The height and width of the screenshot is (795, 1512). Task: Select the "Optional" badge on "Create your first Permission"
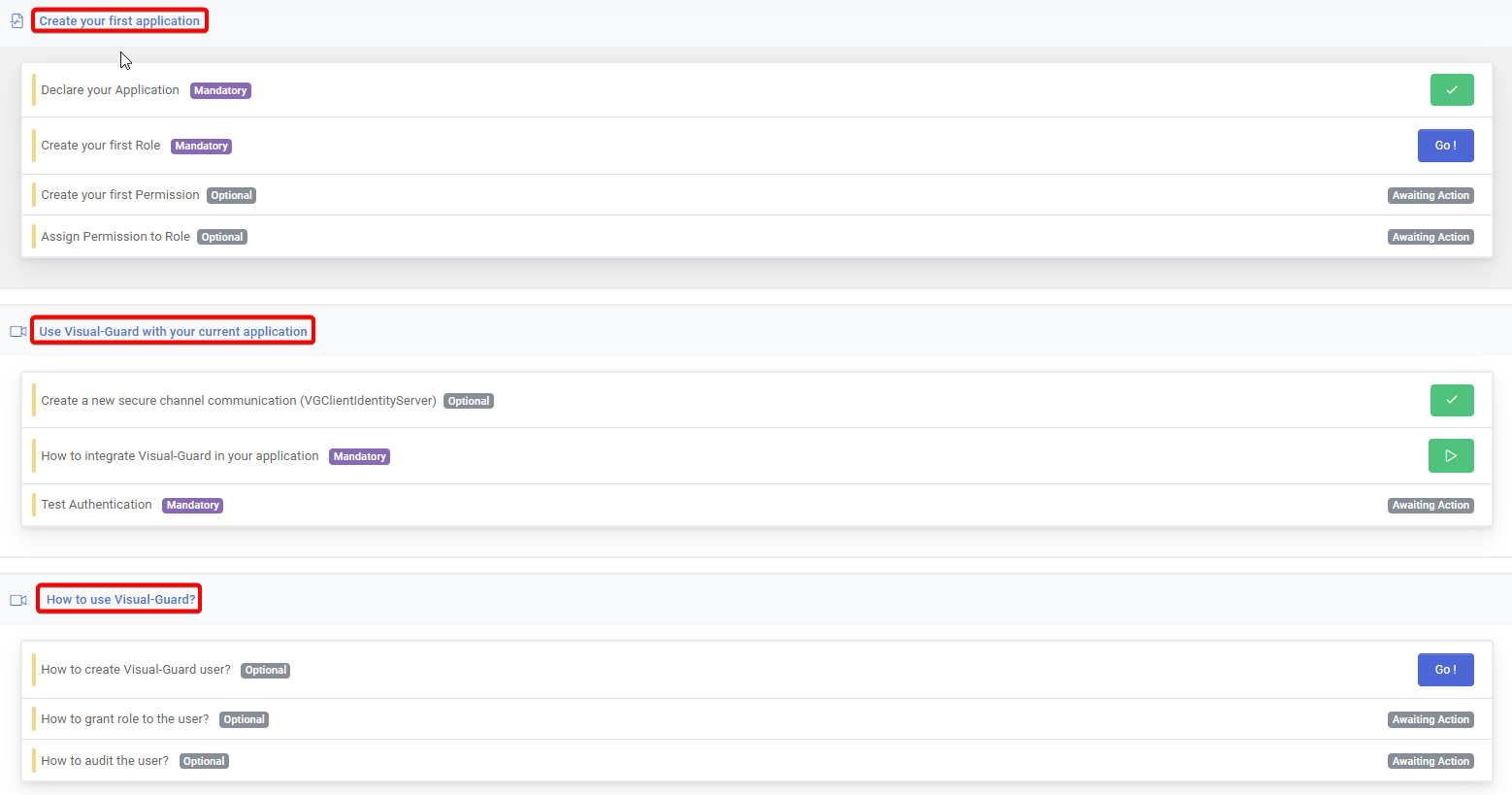pos(231,195)
